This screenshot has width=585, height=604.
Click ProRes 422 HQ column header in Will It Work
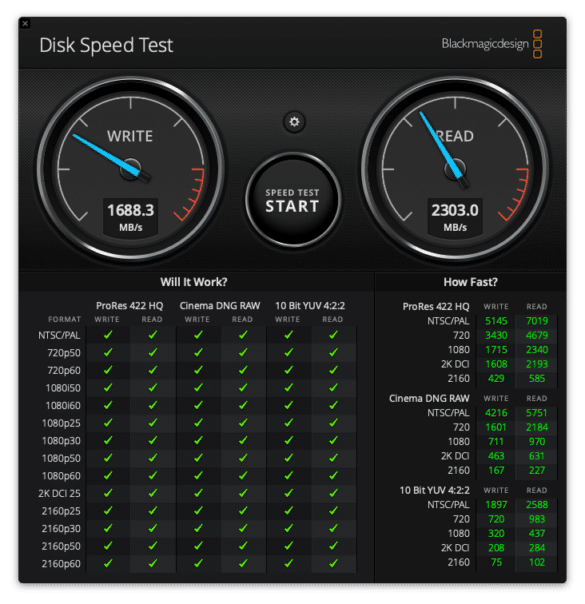coord(129,305)
